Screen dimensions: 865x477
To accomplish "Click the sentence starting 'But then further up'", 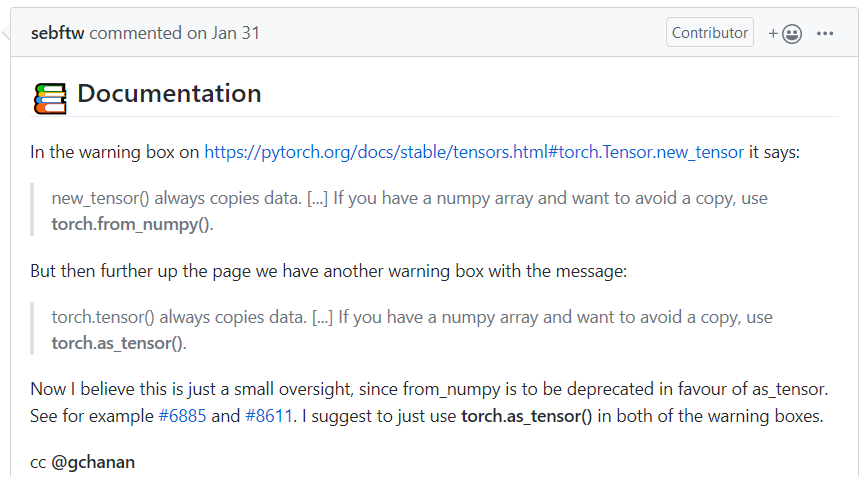I will [x=328, y=271].
